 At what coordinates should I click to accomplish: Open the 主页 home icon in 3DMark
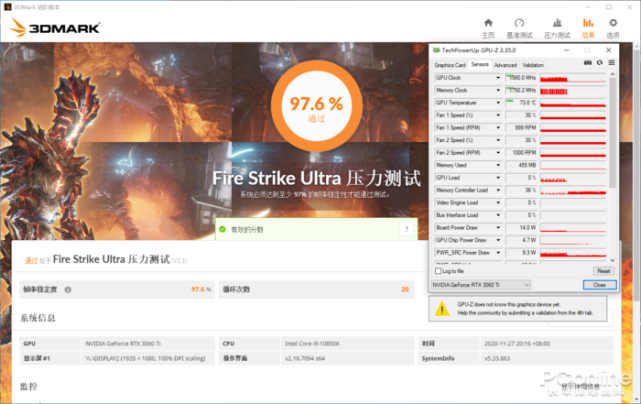point(488,23)
